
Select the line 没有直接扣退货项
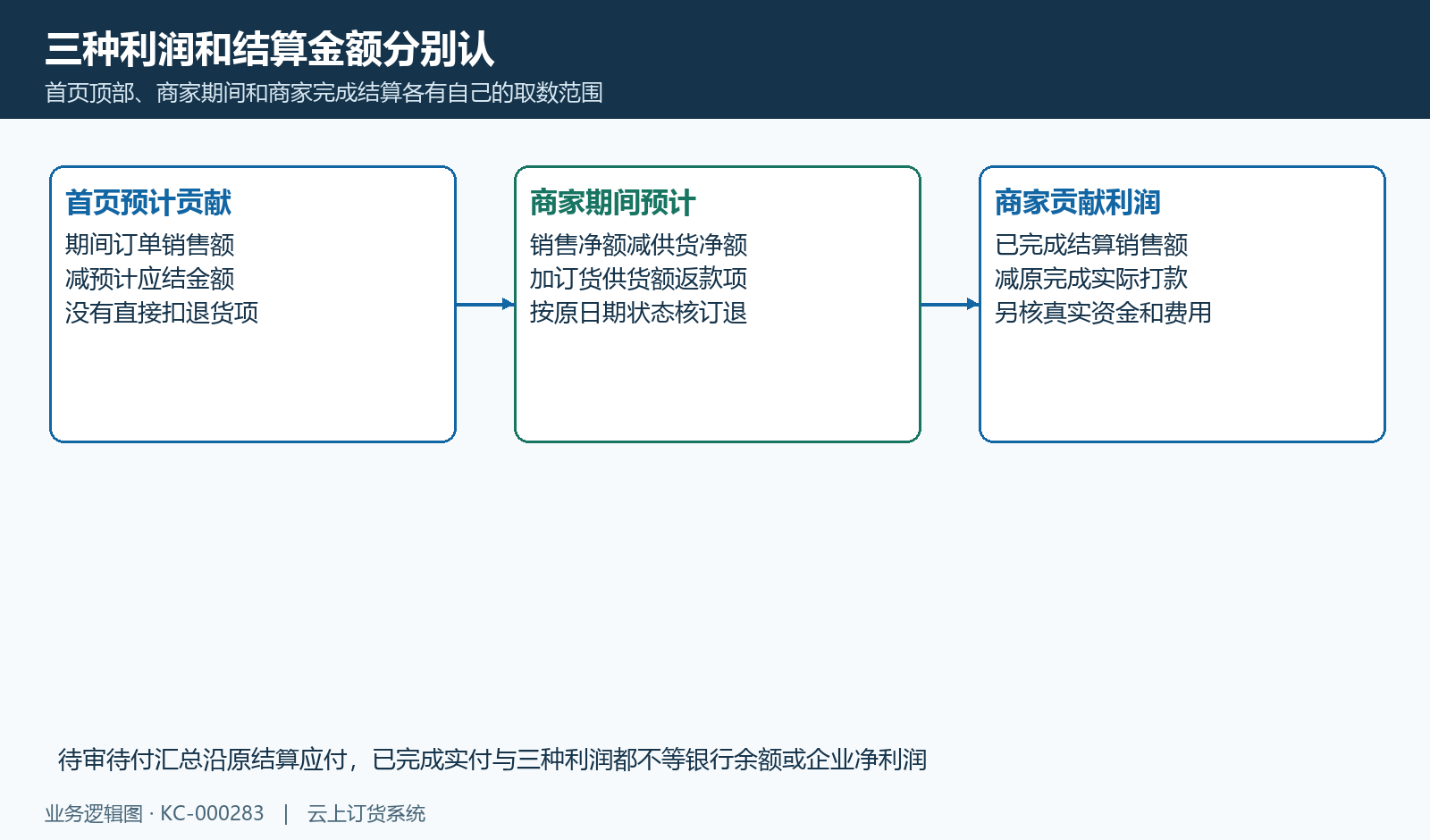coord(162,313)
